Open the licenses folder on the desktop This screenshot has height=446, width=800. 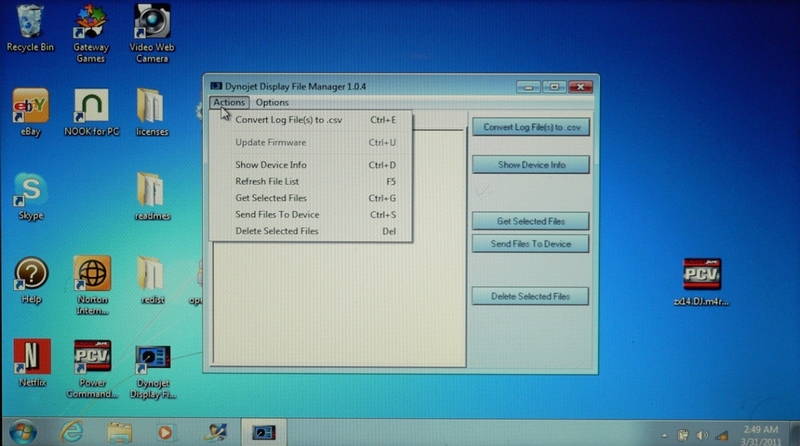[152, 106]
